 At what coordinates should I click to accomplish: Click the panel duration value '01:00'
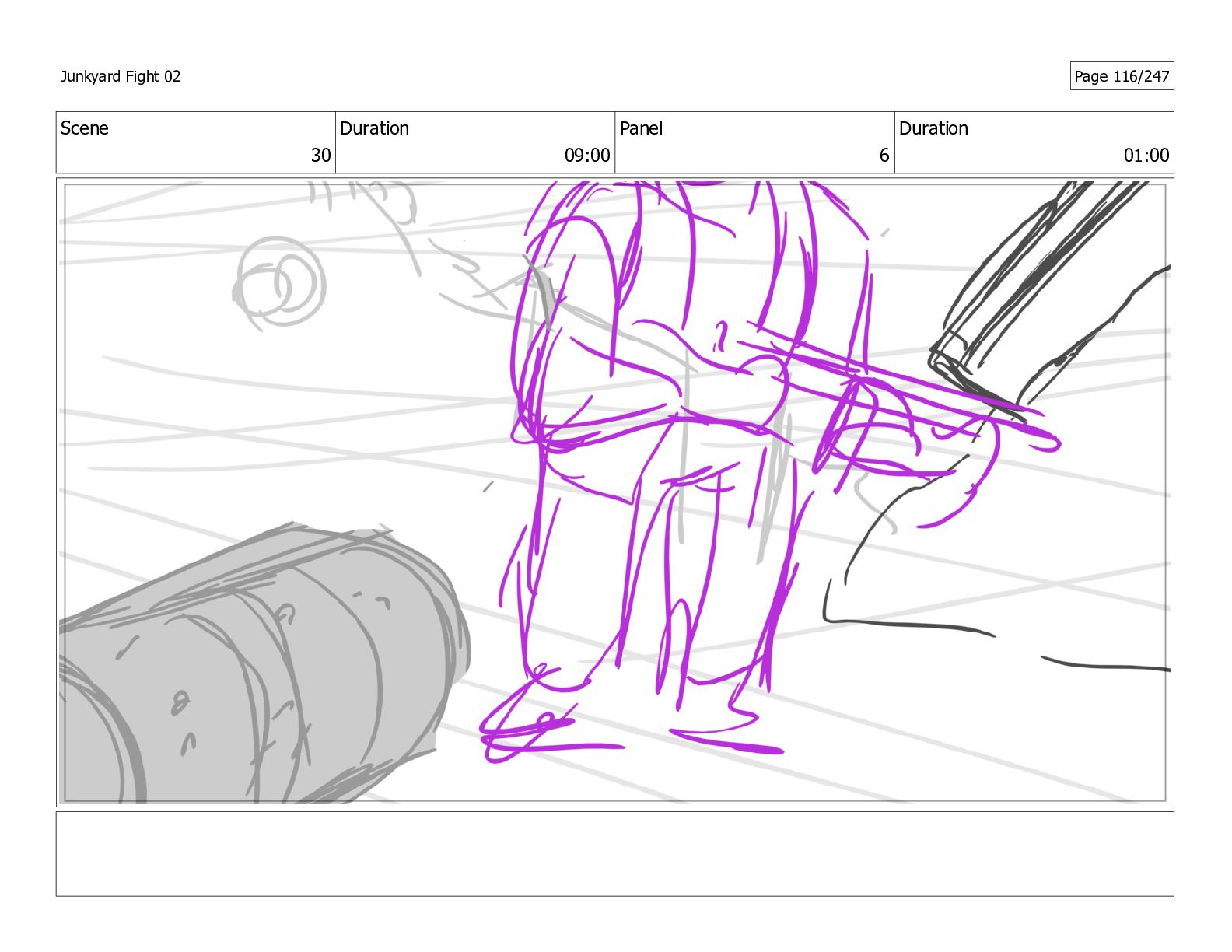pyautogui.click(x=1146, y=156)
